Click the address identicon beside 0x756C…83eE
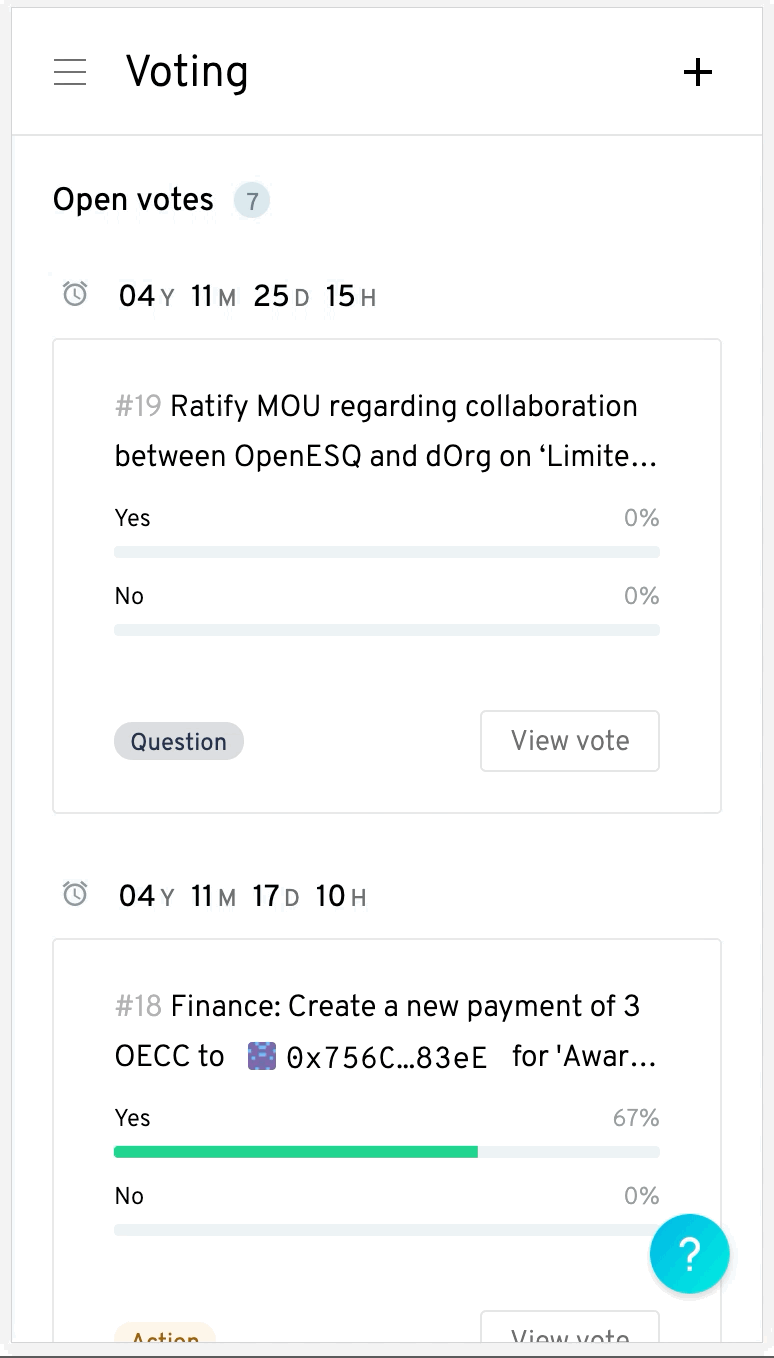Viewport: 774px width, 1358px height. pos(262,1057)
